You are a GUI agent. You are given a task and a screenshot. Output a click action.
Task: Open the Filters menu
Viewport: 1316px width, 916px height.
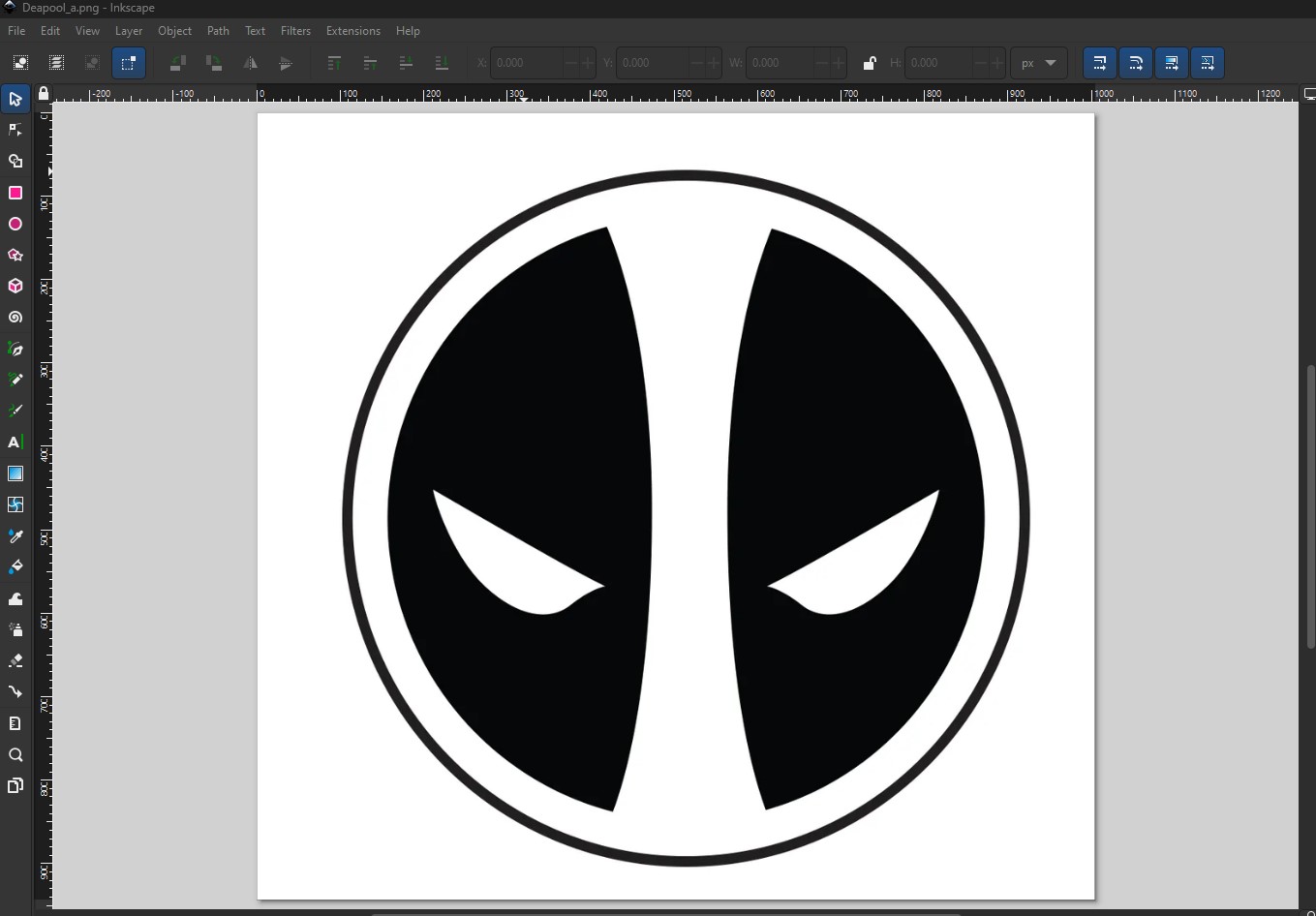coord(296,31)
